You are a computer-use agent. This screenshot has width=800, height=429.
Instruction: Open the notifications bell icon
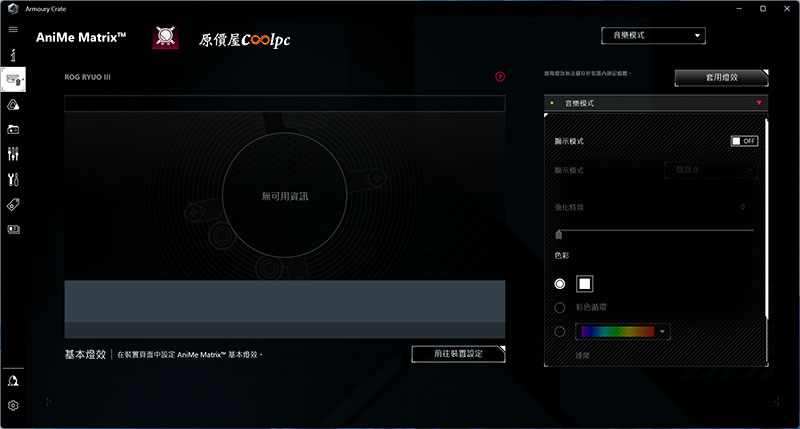(13, 381)
